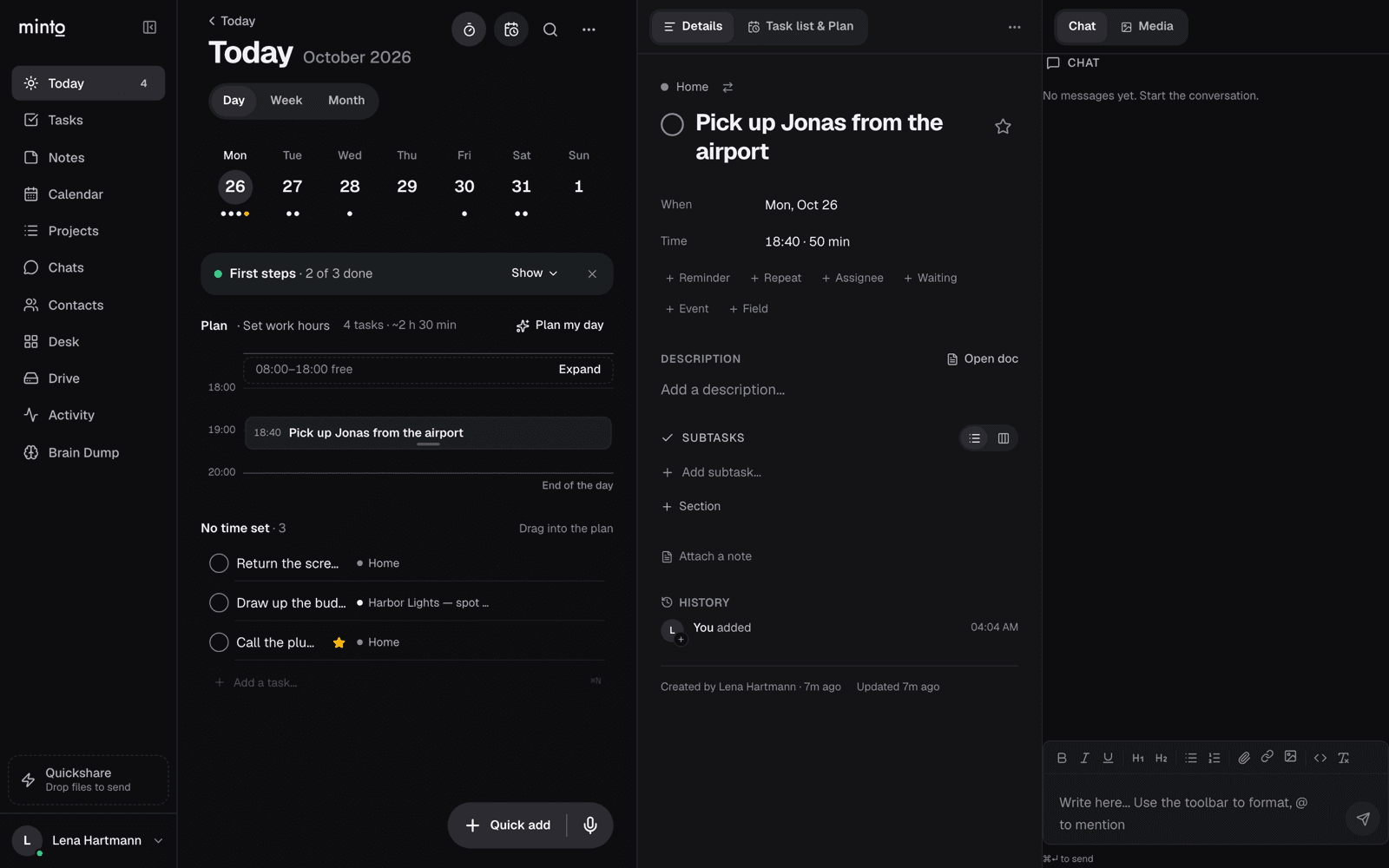Viewport: 1389px width, 868px height.
Task: Insert a link in the chat toolbar
Action: (x=1267, y=757)
